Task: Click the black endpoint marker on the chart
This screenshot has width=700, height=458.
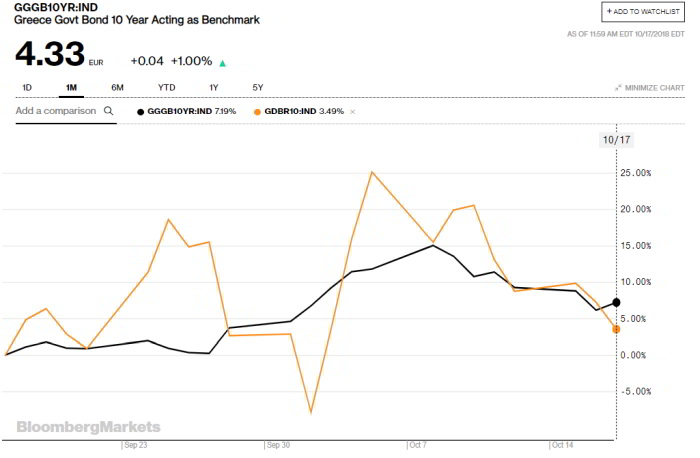Action: pos(616,302)
